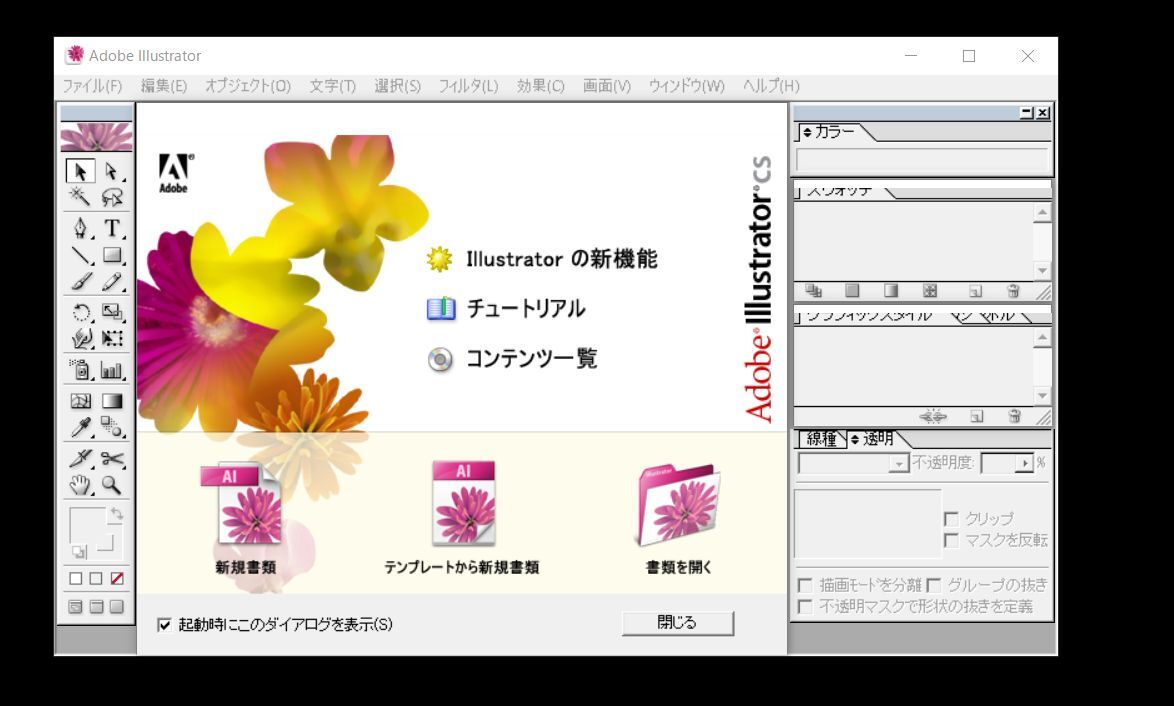Open the blending mode dropdown in Transparency panel

tap(898, 463)
